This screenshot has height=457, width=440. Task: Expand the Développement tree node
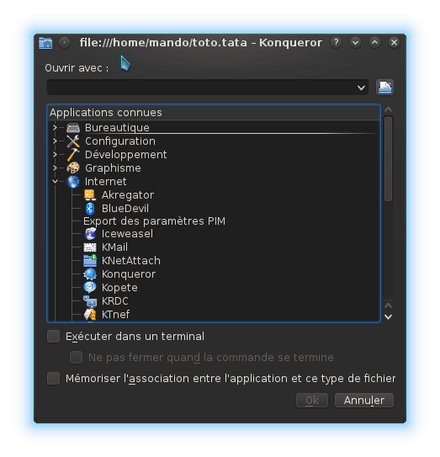click(55, 154)
